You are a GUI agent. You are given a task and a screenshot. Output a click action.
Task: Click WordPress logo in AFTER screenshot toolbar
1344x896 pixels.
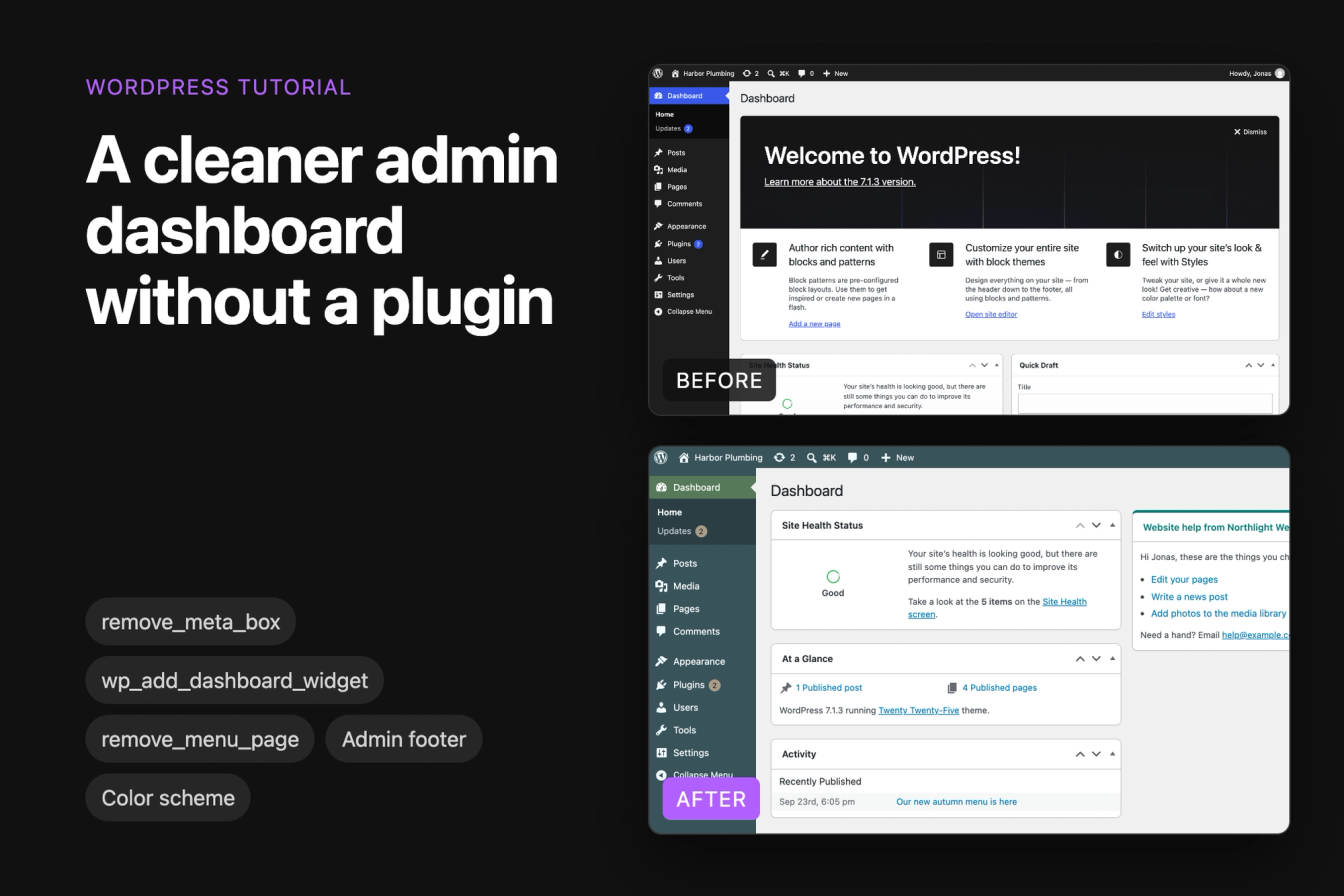click(660, 457)
